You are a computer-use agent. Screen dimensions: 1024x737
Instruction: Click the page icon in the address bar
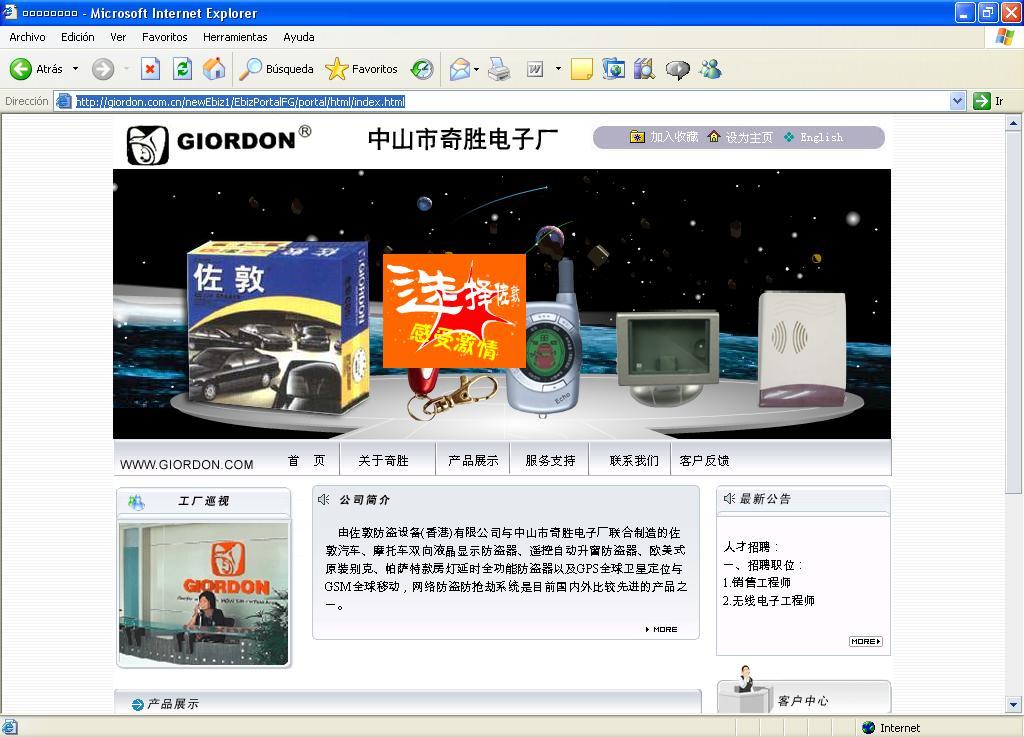click(x=64, y=101)
